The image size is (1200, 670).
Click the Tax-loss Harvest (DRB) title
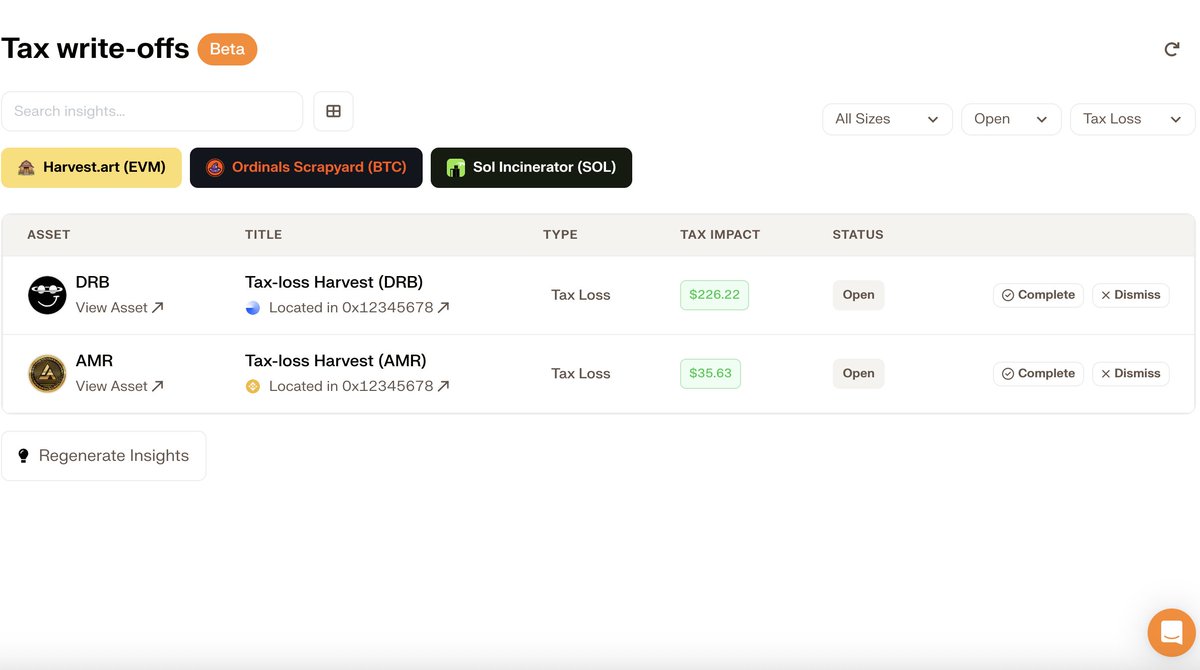(x=334, y=282)
